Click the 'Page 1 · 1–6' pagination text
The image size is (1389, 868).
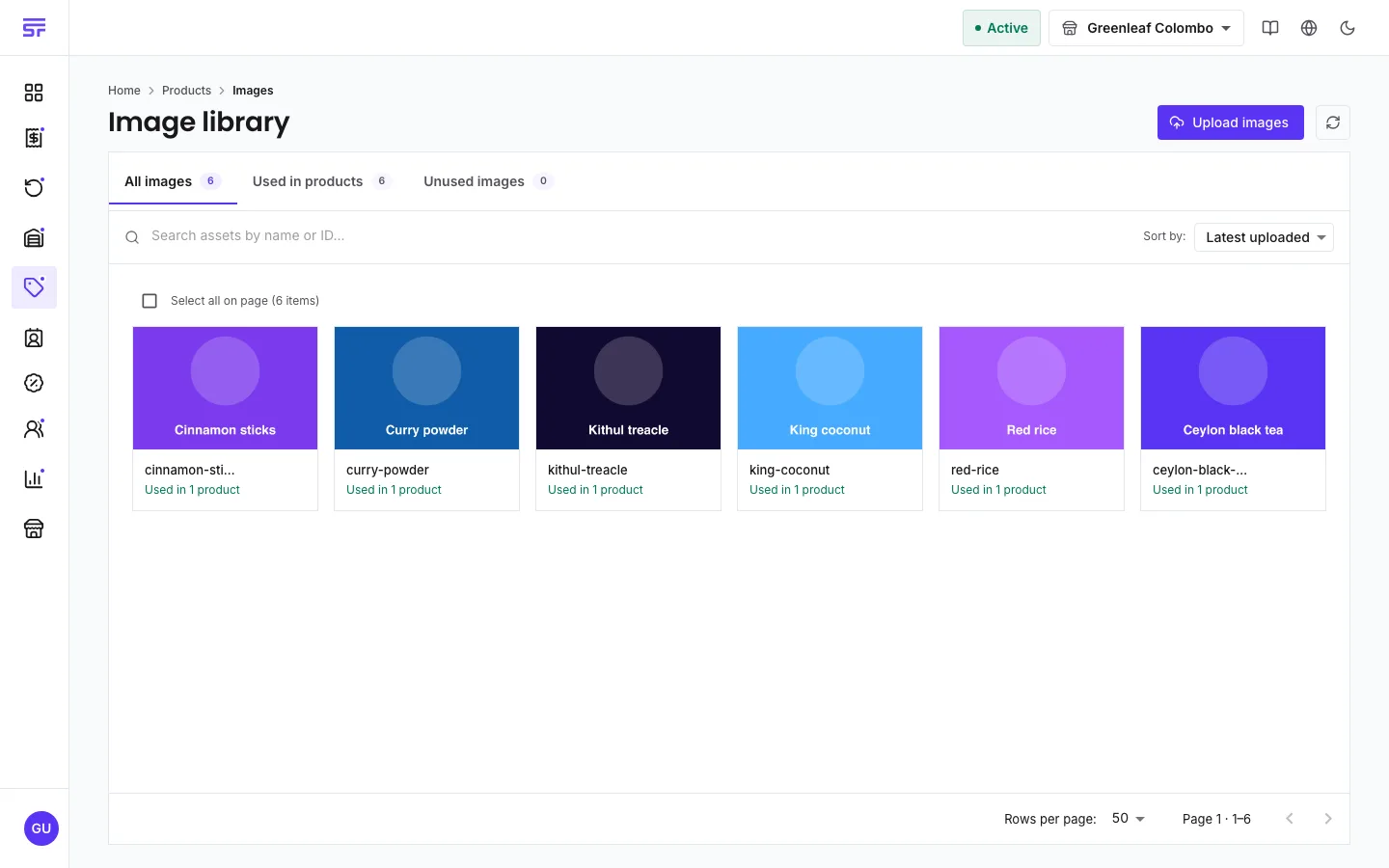pos(1216,819)
